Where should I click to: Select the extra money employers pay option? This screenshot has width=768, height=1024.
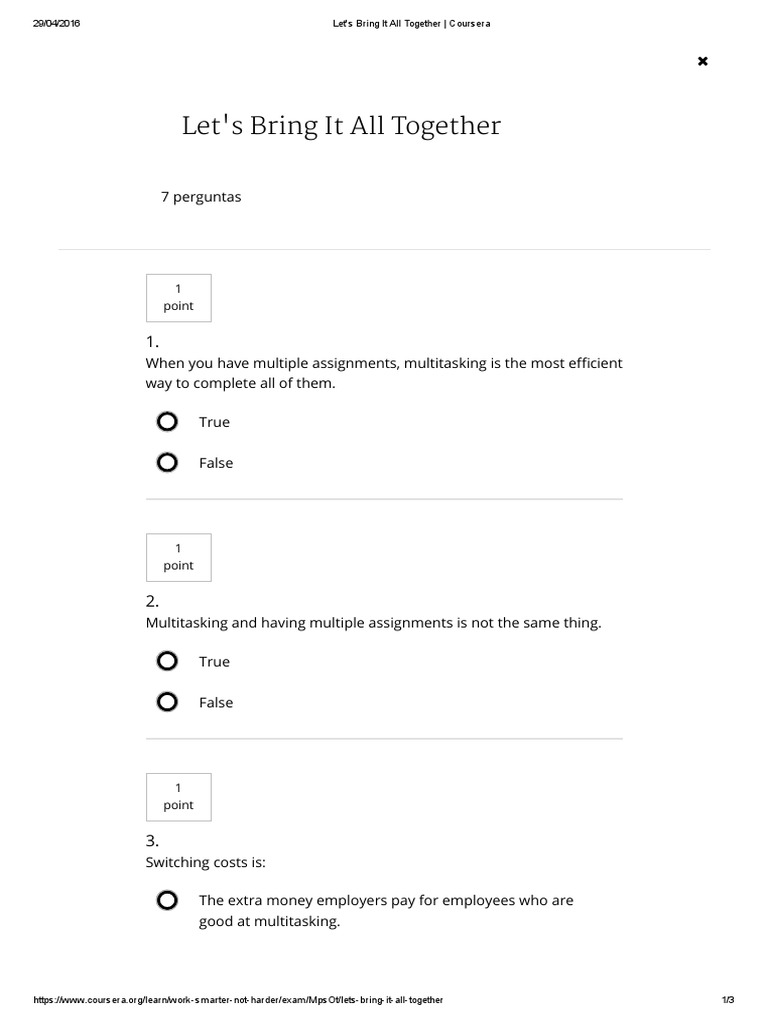(x=167, y=901)
